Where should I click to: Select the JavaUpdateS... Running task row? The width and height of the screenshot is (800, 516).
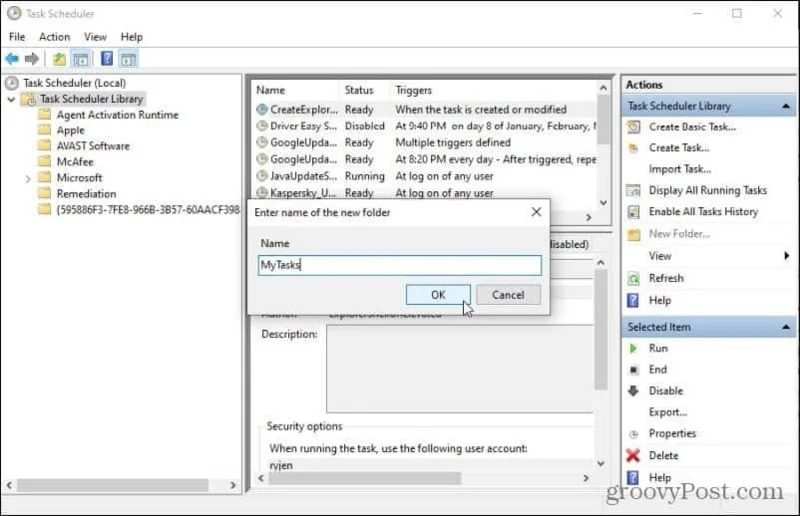(x=426, y=176)
